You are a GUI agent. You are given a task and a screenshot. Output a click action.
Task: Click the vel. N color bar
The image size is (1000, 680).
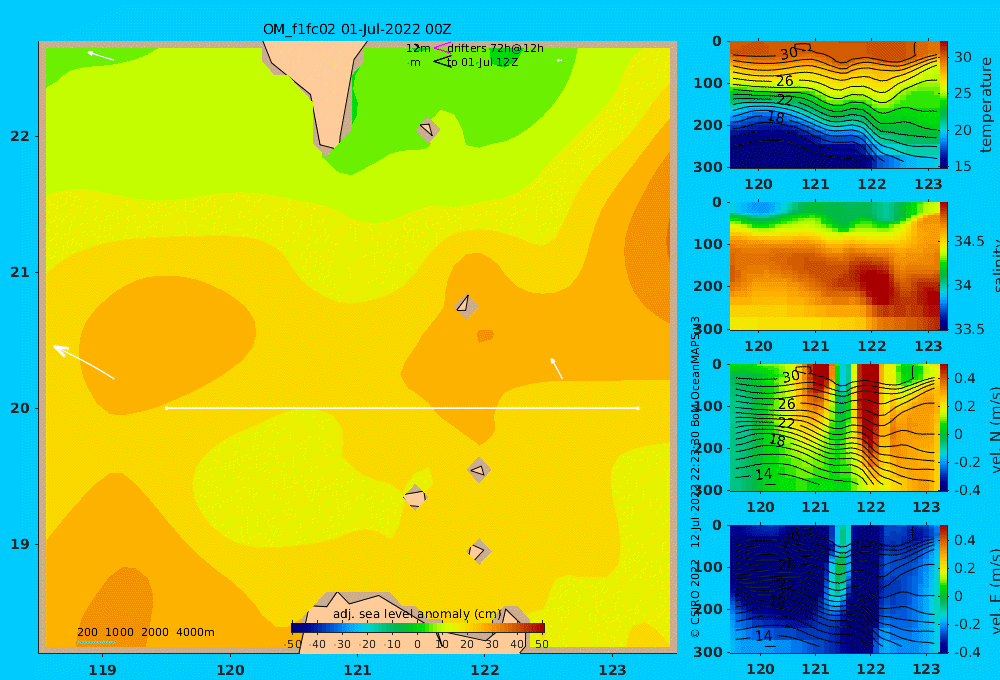pyautogui.click(x=943, y=427)
